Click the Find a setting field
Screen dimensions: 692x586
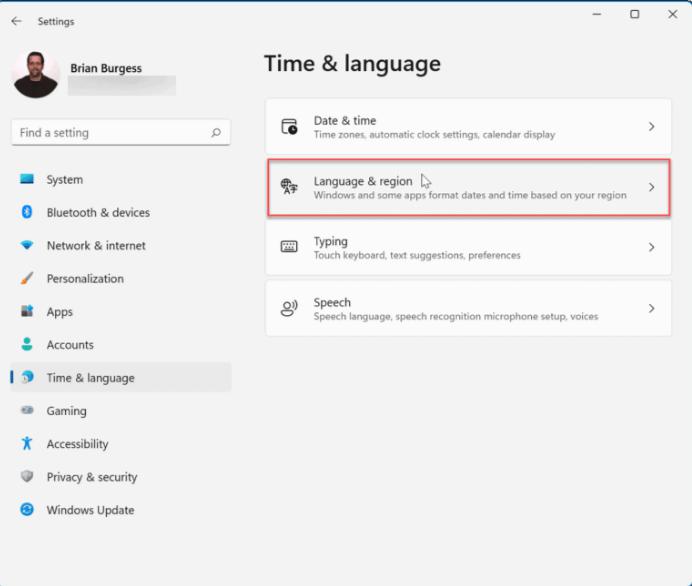tap(120, 132)
